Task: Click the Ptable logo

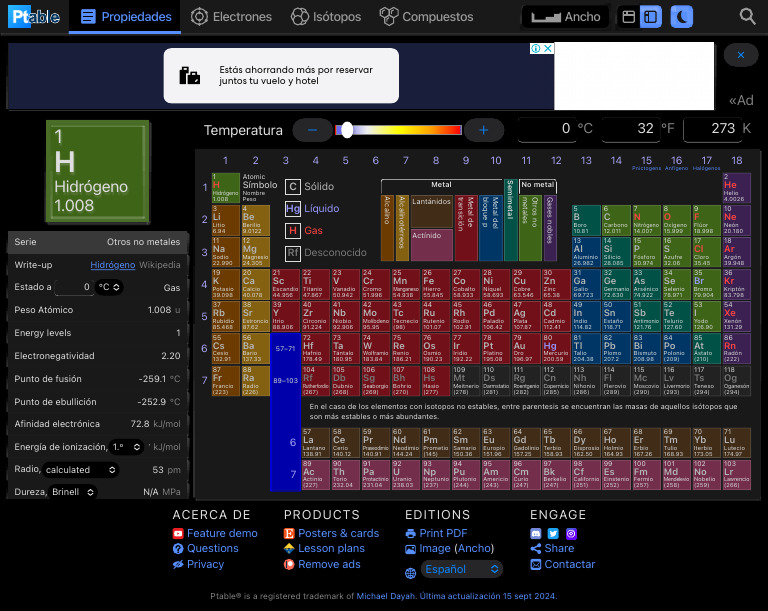Action: point(34,17)
